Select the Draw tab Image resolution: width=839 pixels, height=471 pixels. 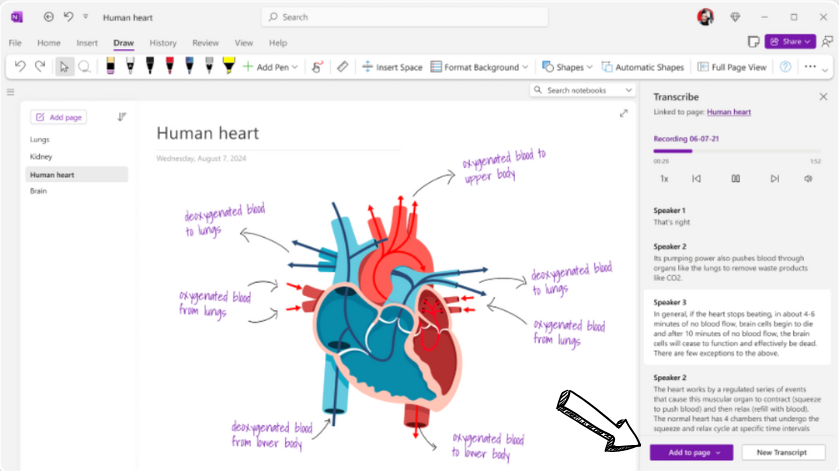pyautogui.click(x=124, y=43)
